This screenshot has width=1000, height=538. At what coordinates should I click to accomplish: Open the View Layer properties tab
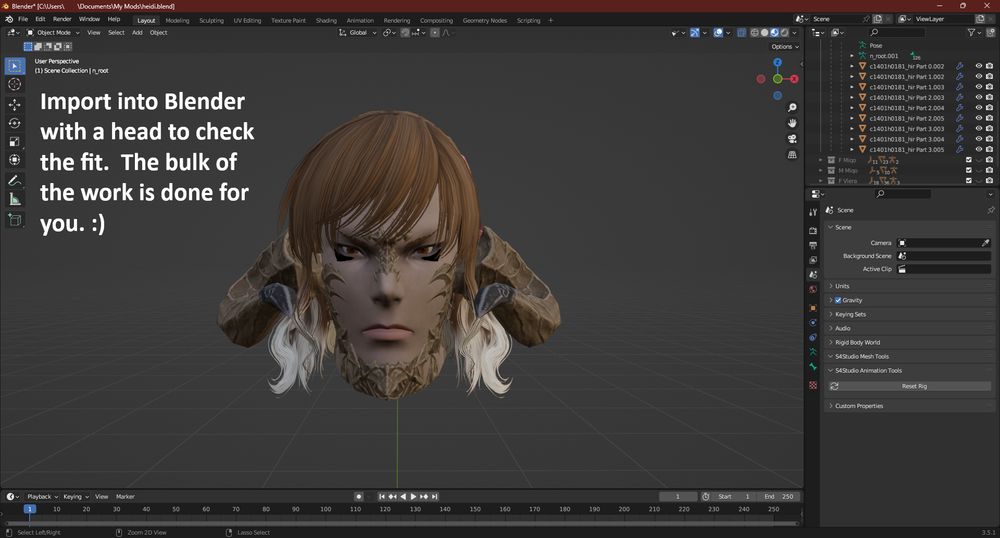click(x=812, y=260)
